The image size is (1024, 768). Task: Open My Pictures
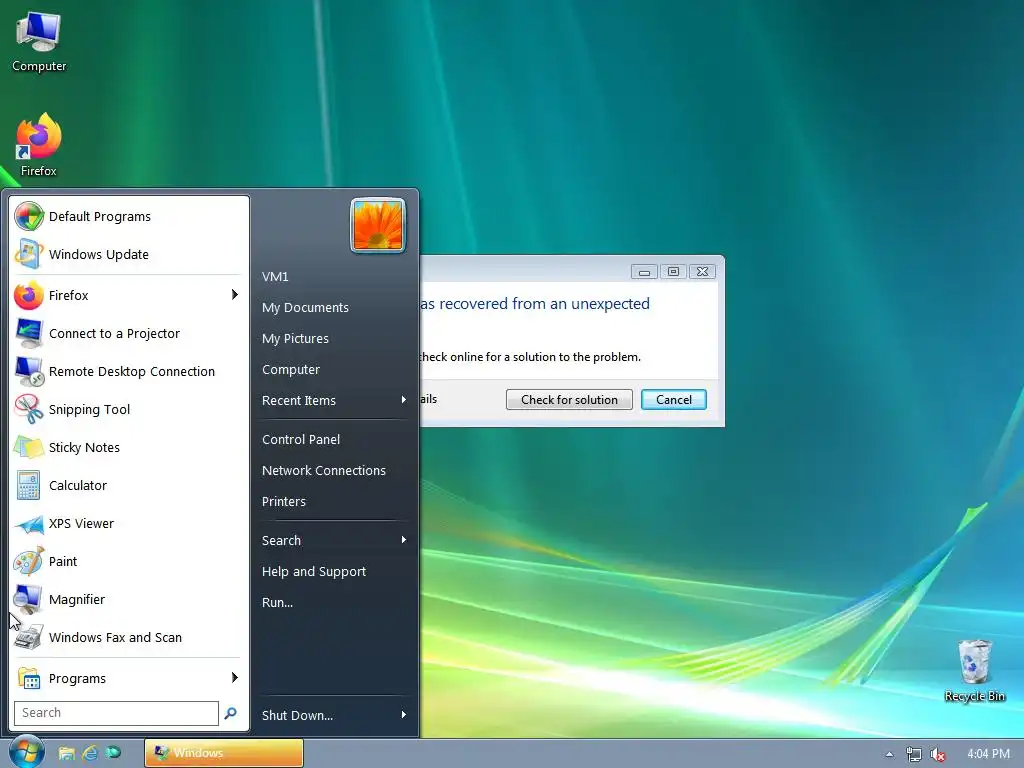(x=295, y=338)
